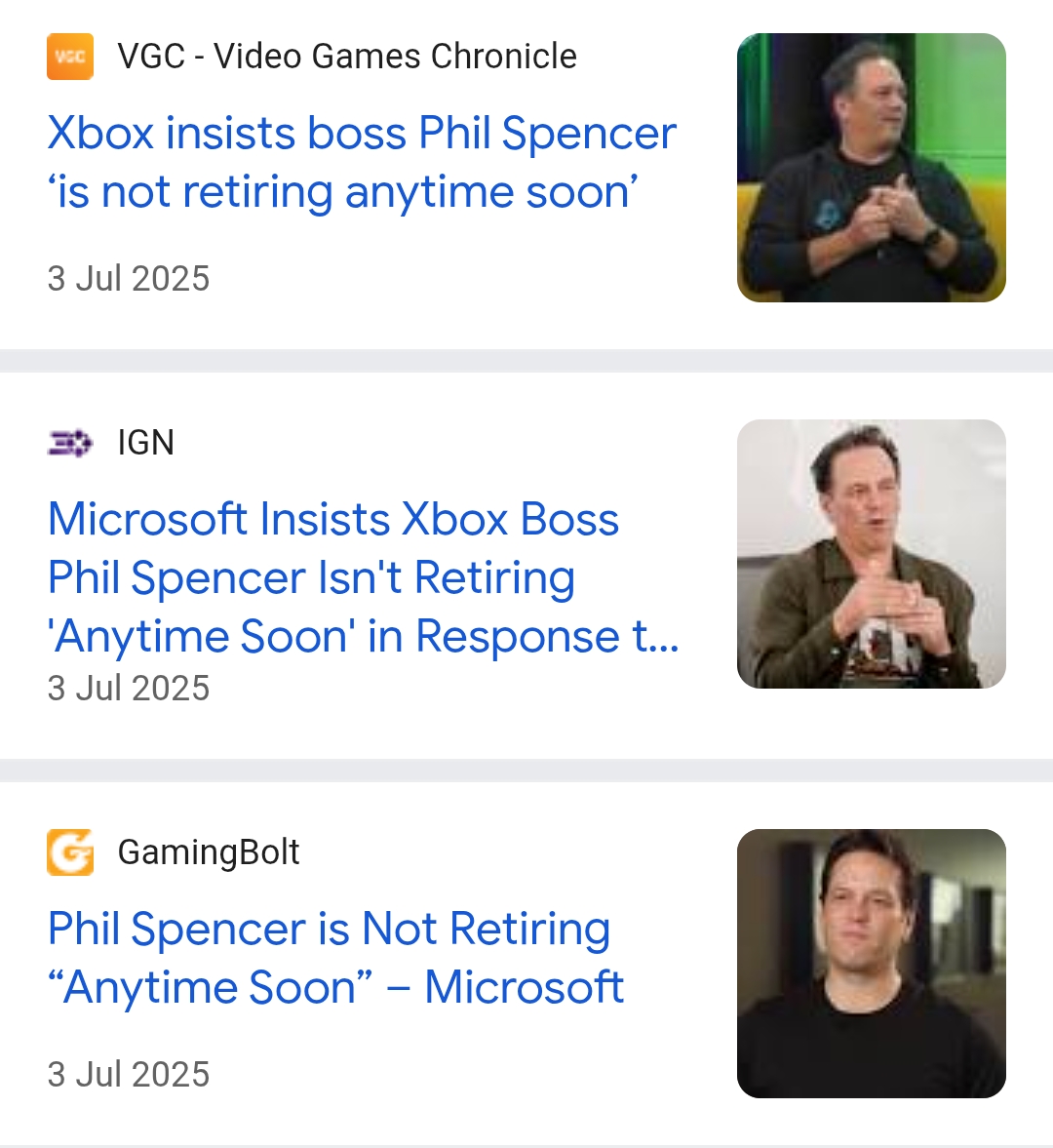1053x1148 pixels.
Task: Open the VGC - Video Games Chronicle source name
Action: click(346, 57)
